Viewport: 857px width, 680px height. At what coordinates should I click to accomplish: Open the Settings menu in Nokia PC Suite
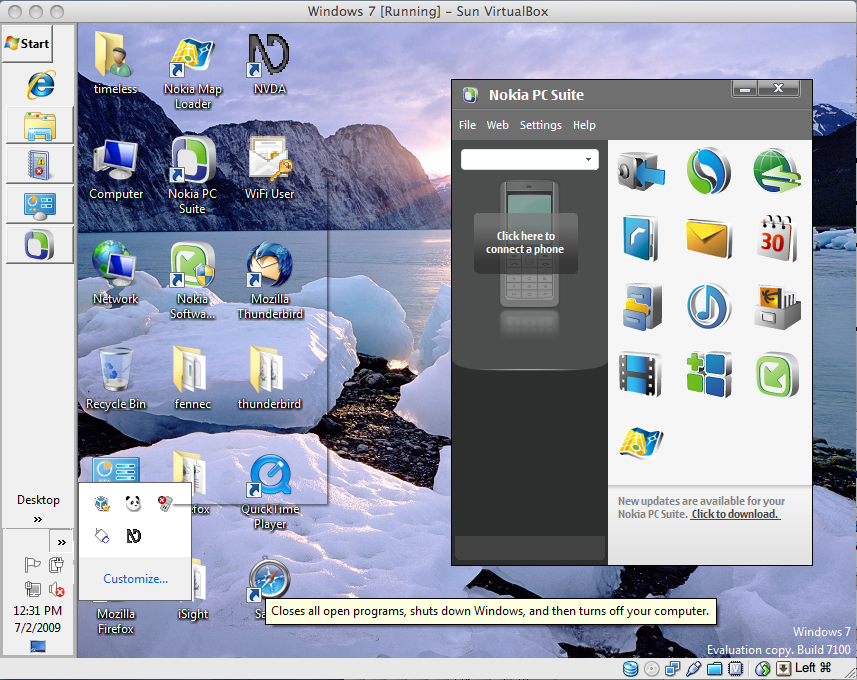pyautogui.click(x=541, y=125)
